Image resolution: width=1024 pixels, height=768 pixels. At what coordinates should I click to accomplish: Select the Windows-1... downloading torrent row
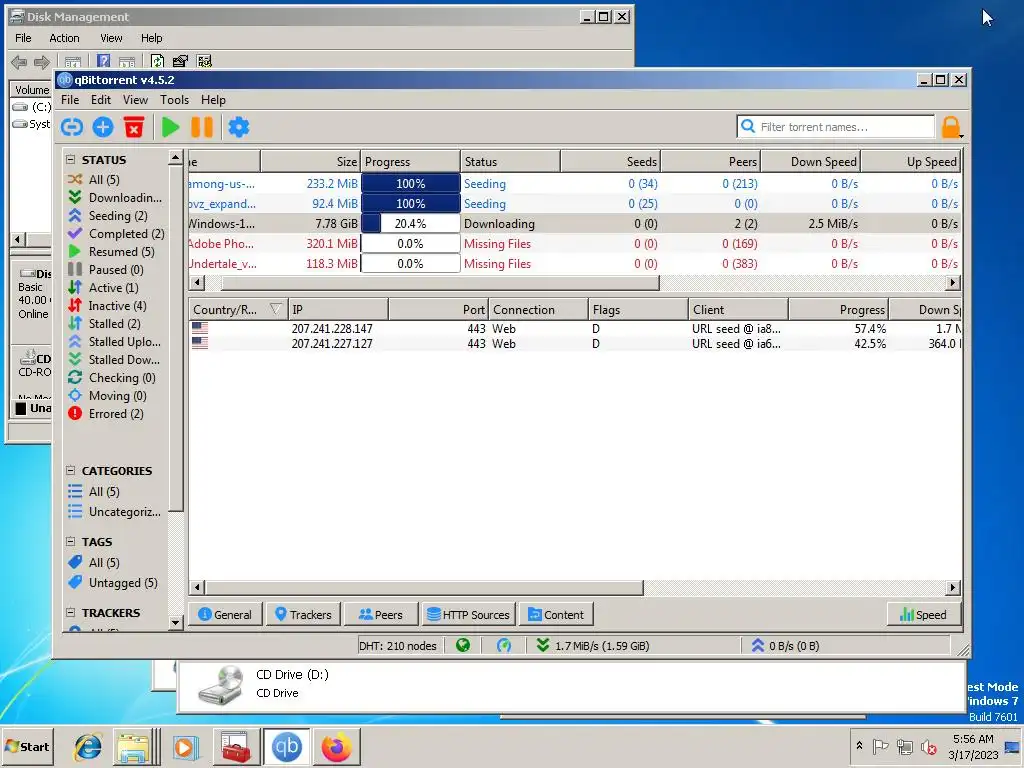tap(575, 223)
